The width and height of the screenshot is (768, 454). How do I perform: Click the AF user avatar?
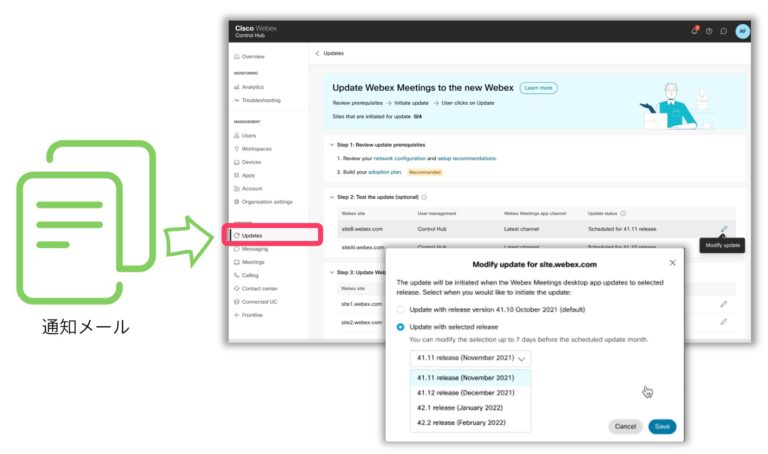[x=742, y=31]
